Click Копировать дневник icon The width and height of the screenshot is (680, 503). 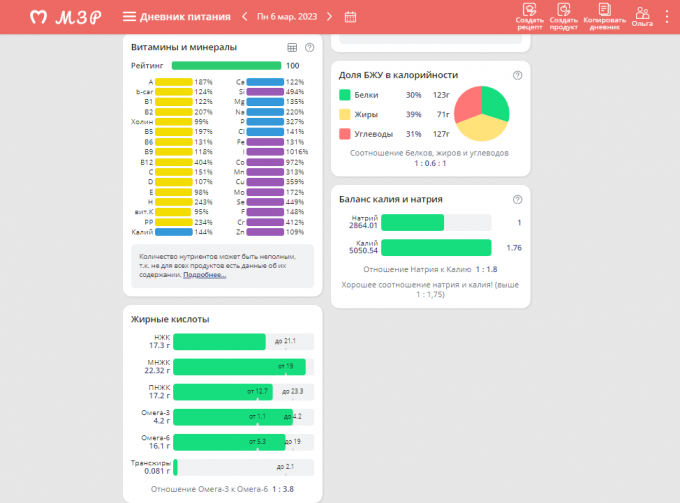click(x=604, y=15)
